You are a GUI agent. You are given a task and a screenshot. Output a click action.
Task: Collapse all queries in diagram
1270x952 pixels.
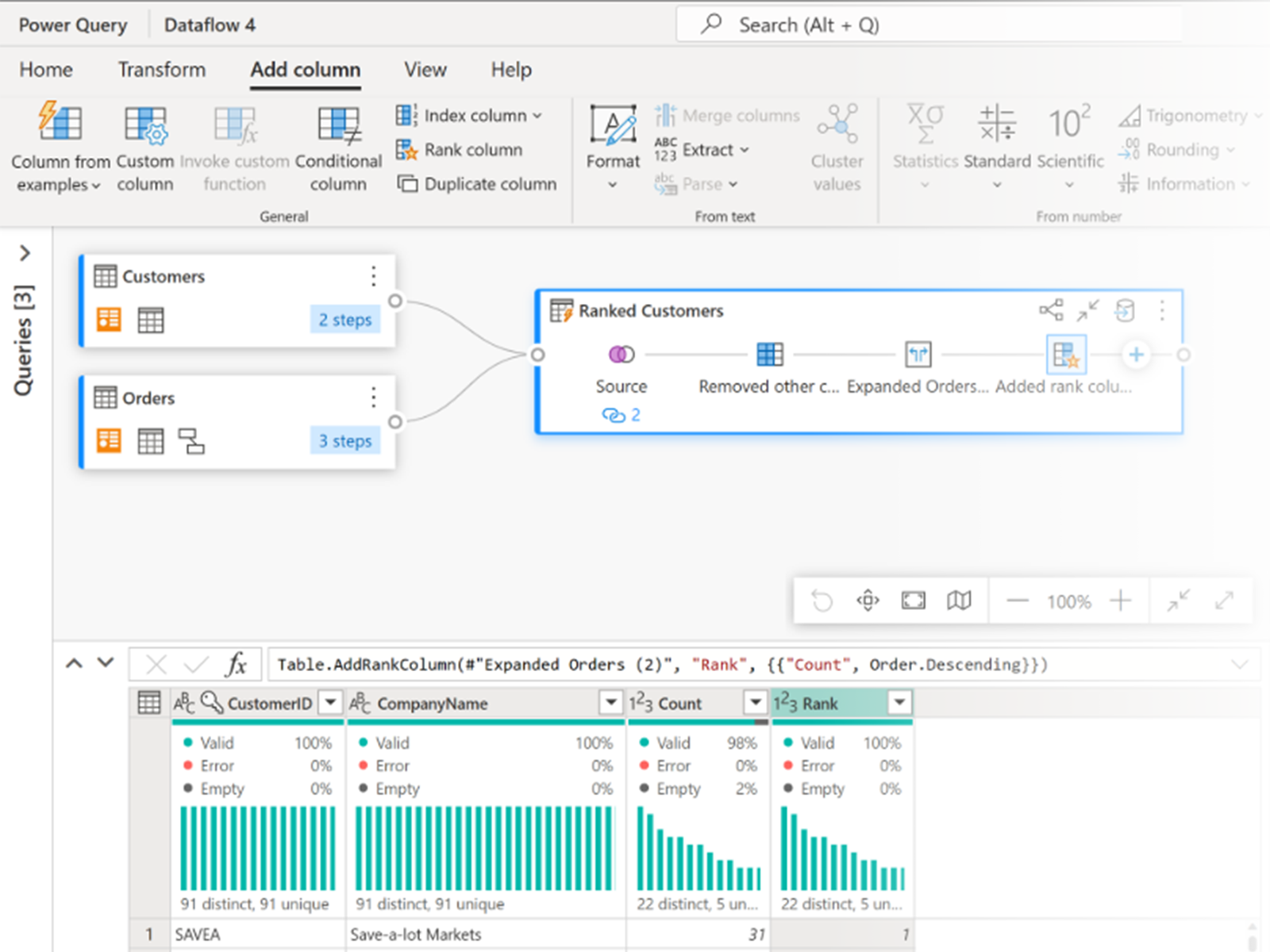click(1179, 601)
